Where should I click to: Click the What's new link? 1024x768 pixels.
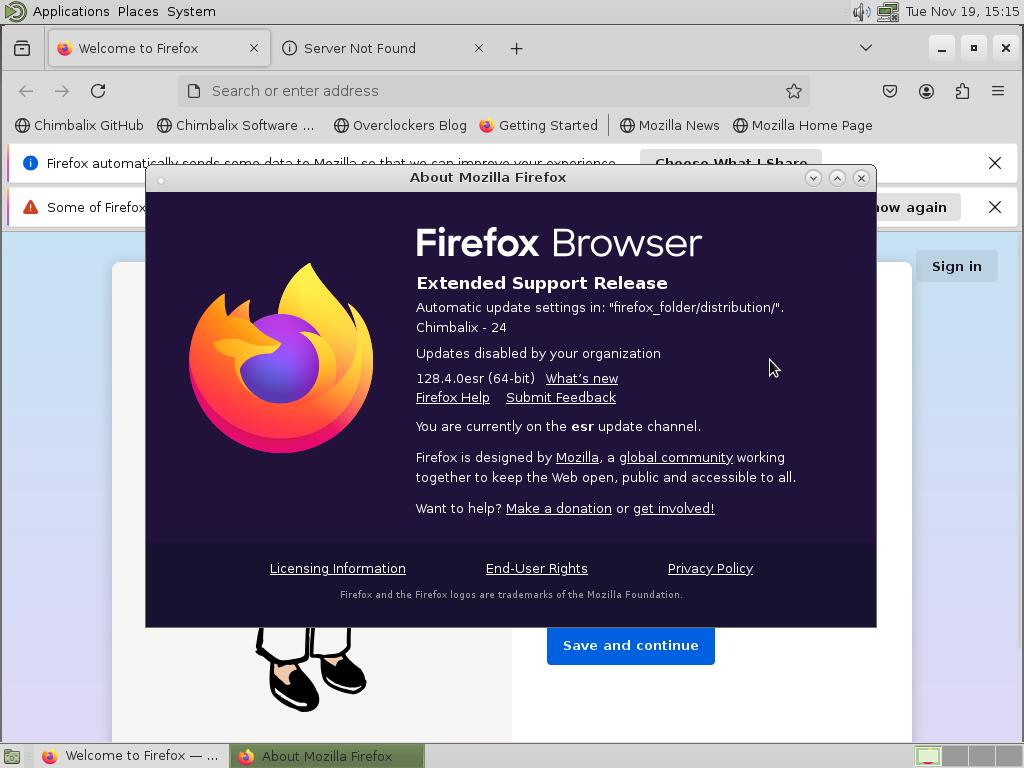tap(582, 379)
